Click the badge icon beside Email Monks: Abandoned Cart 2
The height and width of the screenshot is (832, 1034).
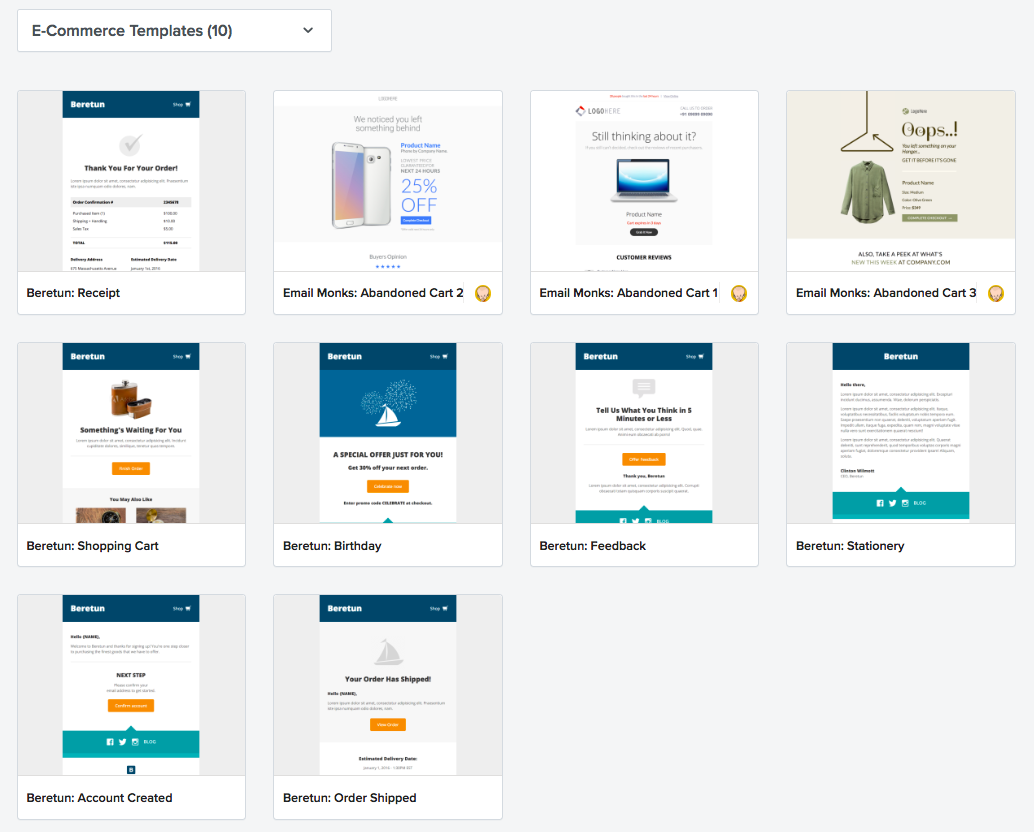click(482, 294)
